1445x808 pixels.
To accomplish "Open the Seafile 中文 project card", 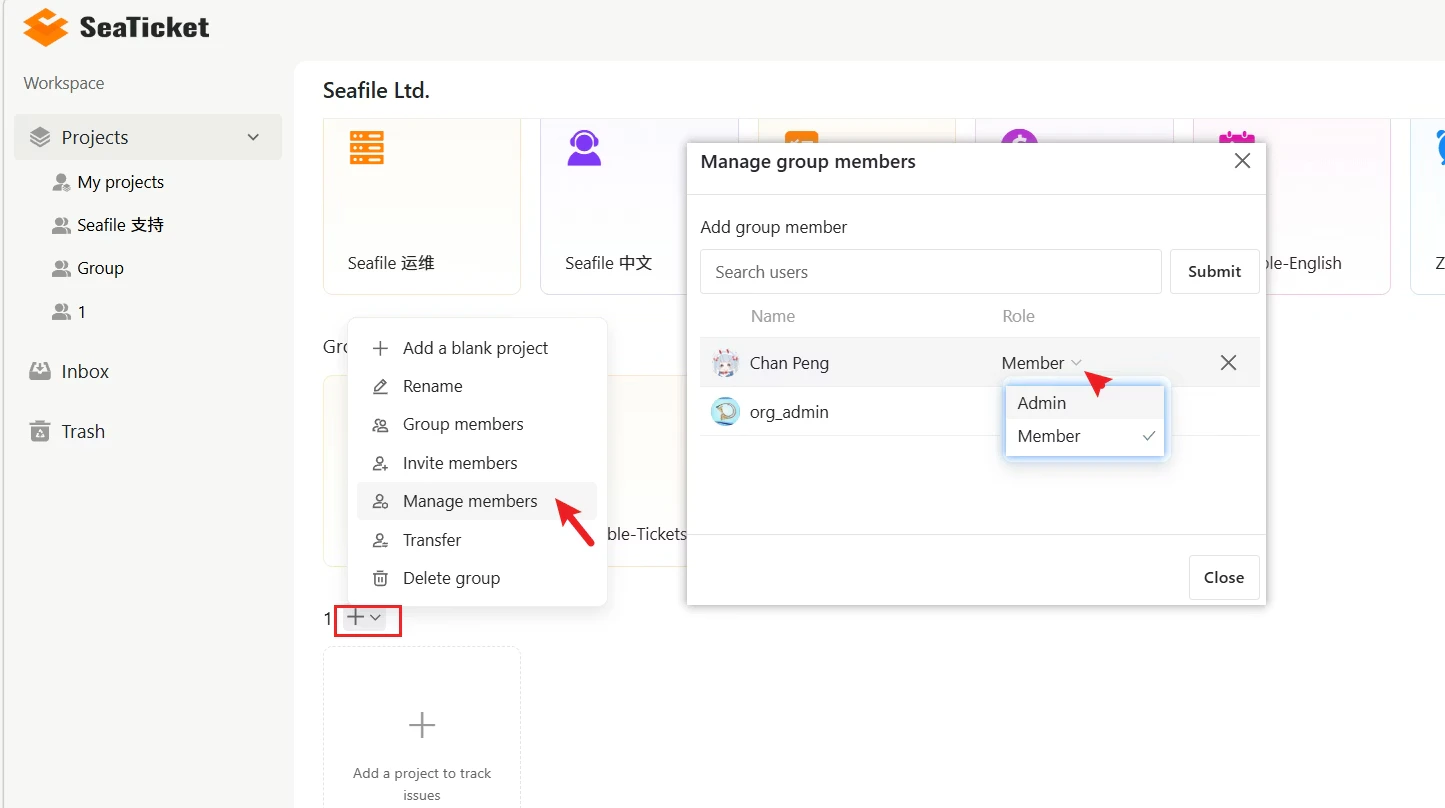I will [x=612, y=206].
